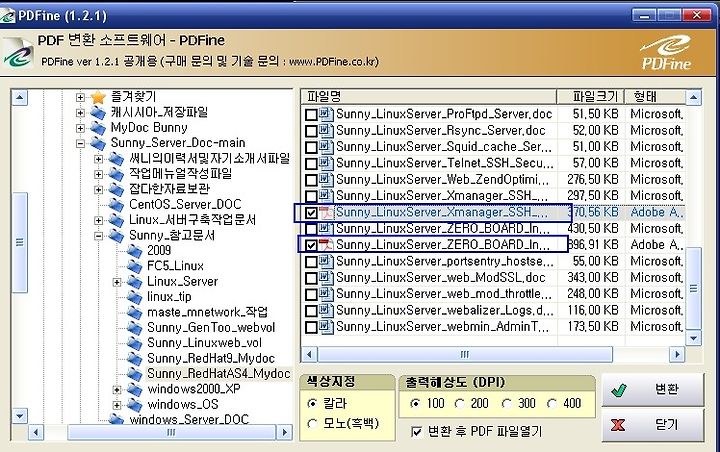Screen dimensions: 720x452
Task: Expand the windows2000_XP tree node
Action: click(x=117, y=390)
